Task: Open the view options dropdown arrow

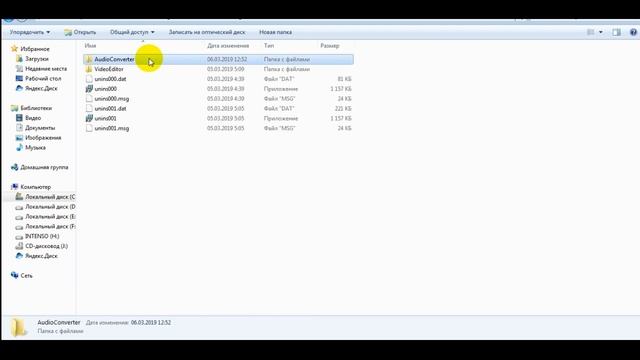Action: tap(600, 32)
